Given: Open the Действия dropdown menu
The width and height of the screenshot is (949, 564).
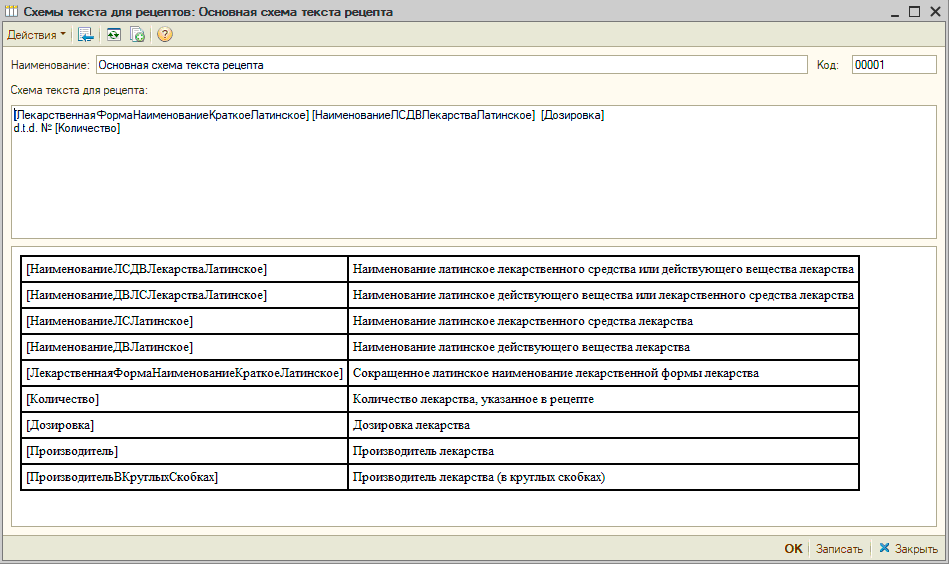Looking at the screenshot, I should pyautogui.click(x=36, y=35).
